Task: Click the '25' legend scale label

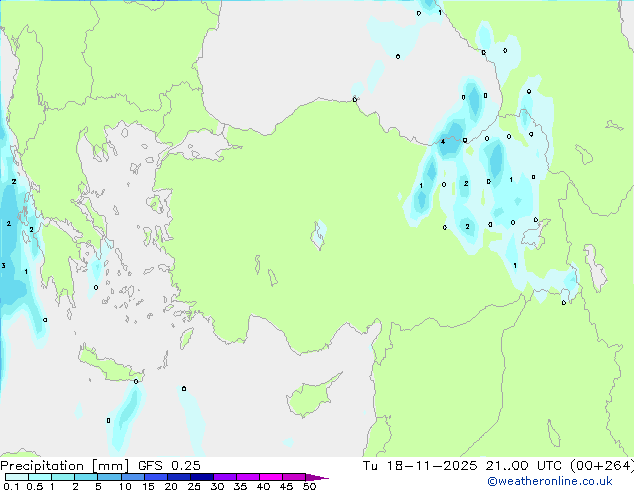Action: coord(194,486)
